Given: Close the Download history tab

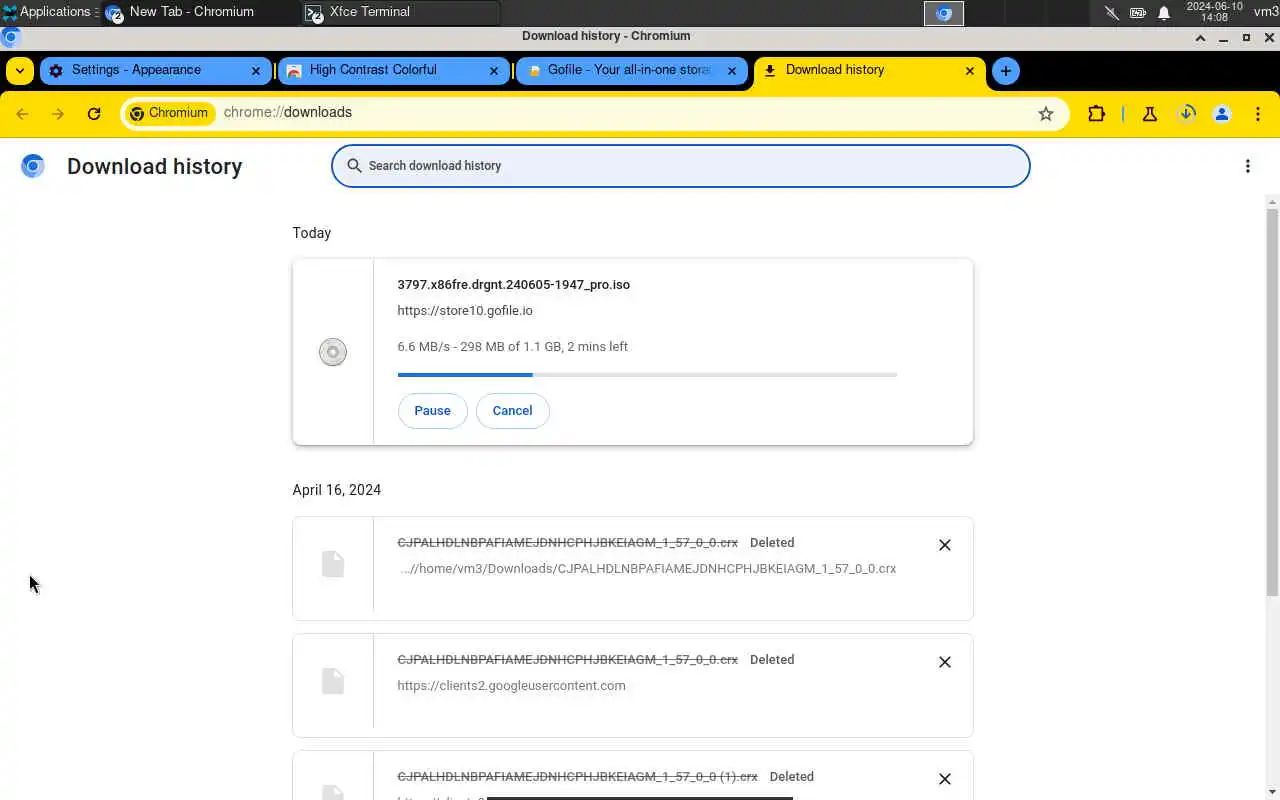Looking at the screenshot, I should [x=970, y=71].
